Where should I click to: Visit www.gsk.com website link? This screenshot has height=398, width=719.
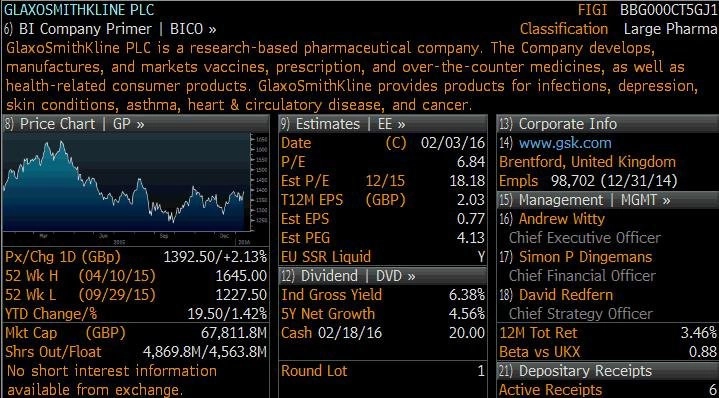565,143
